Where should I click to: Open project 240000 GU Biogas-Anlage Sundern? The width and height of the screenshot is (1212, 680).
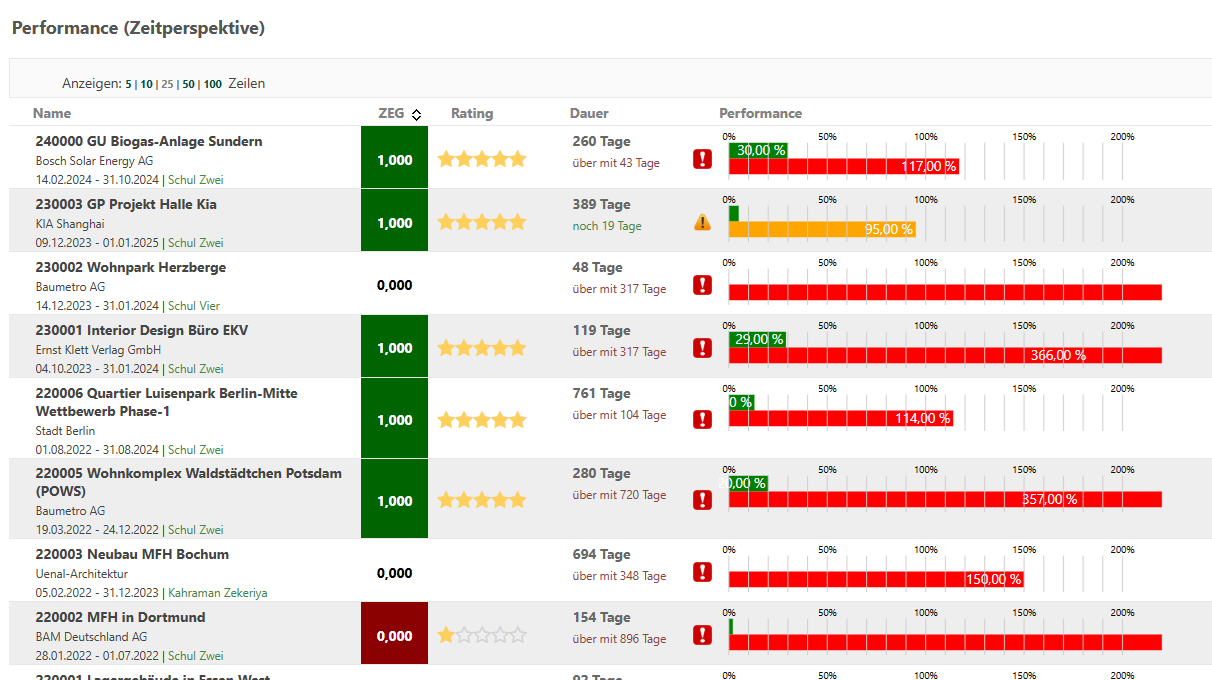pos(149,141)
